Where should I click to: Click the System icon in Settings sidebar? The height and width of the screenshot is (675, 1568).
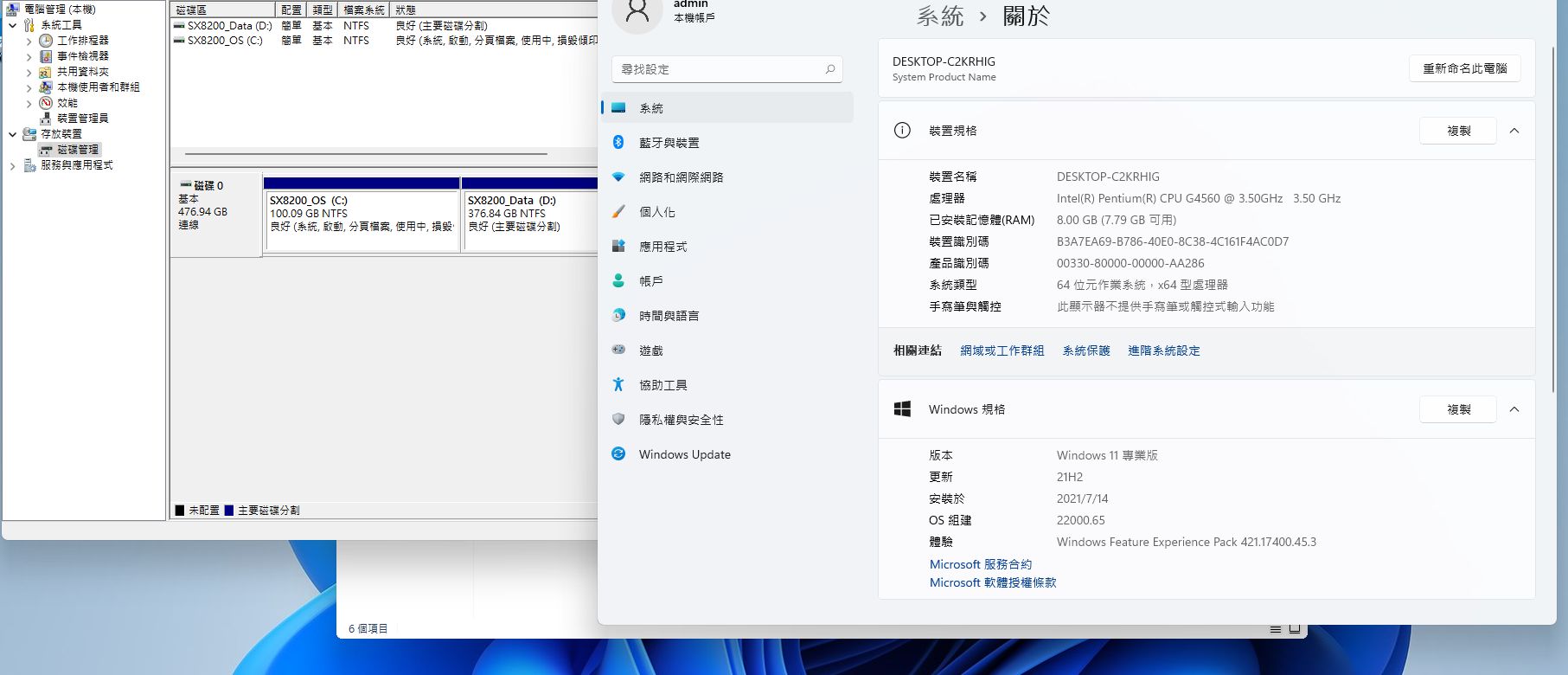click(x=618, y=108)
